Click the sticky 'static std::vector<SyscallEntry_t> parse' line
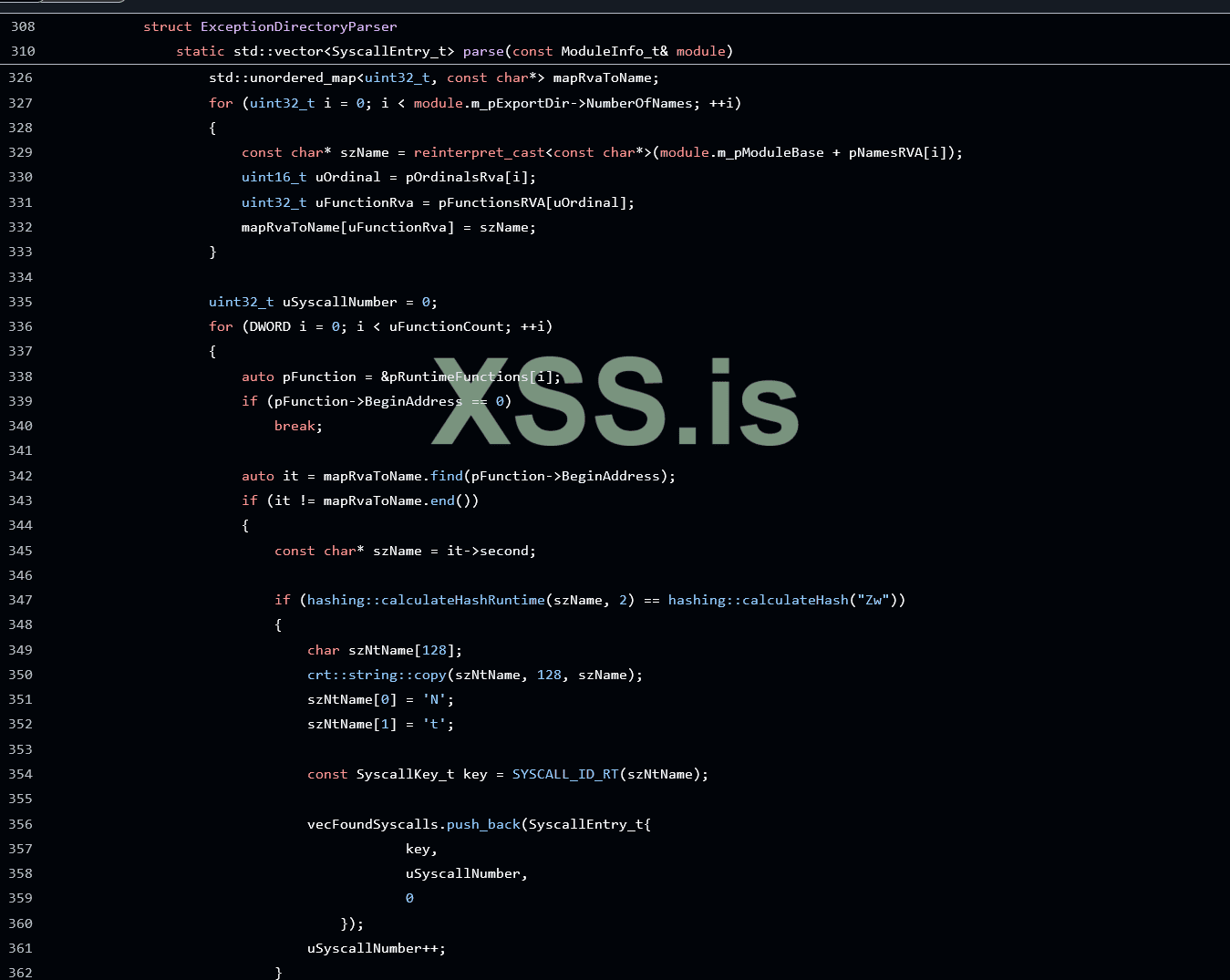1230x980 pixels. point(454,51)
